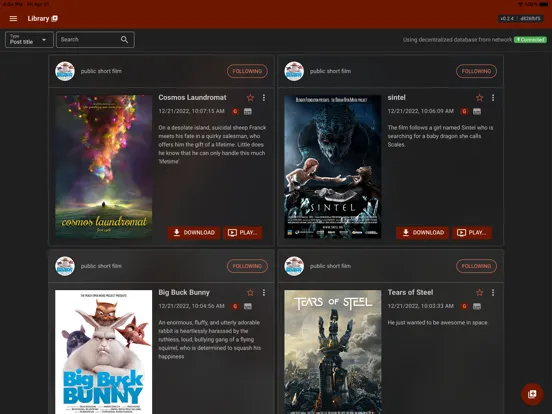
Task: Open the hamburger navigation menu
Action: 13,19
